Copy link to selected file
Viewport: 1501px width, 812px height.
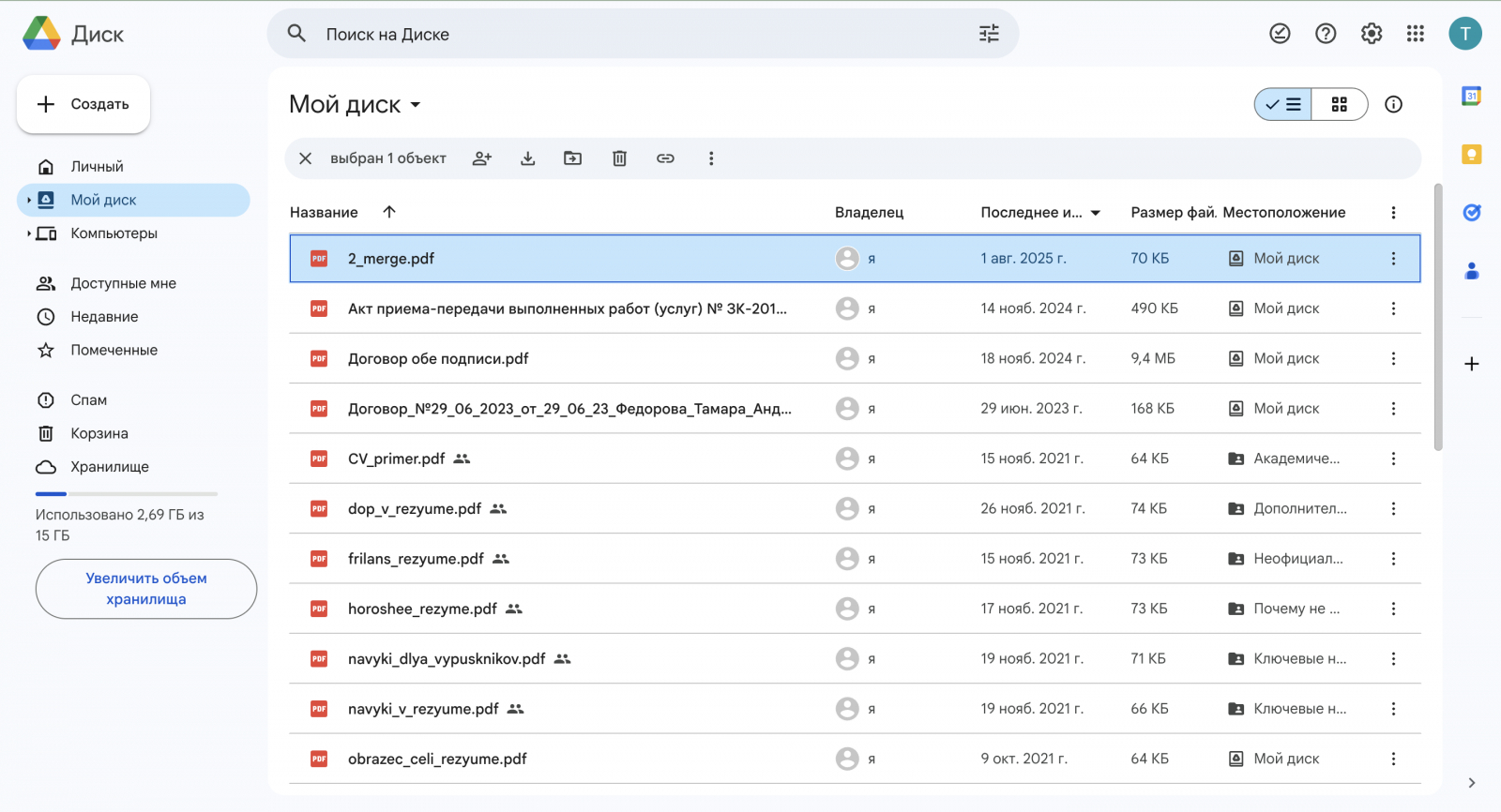(665, 158)
